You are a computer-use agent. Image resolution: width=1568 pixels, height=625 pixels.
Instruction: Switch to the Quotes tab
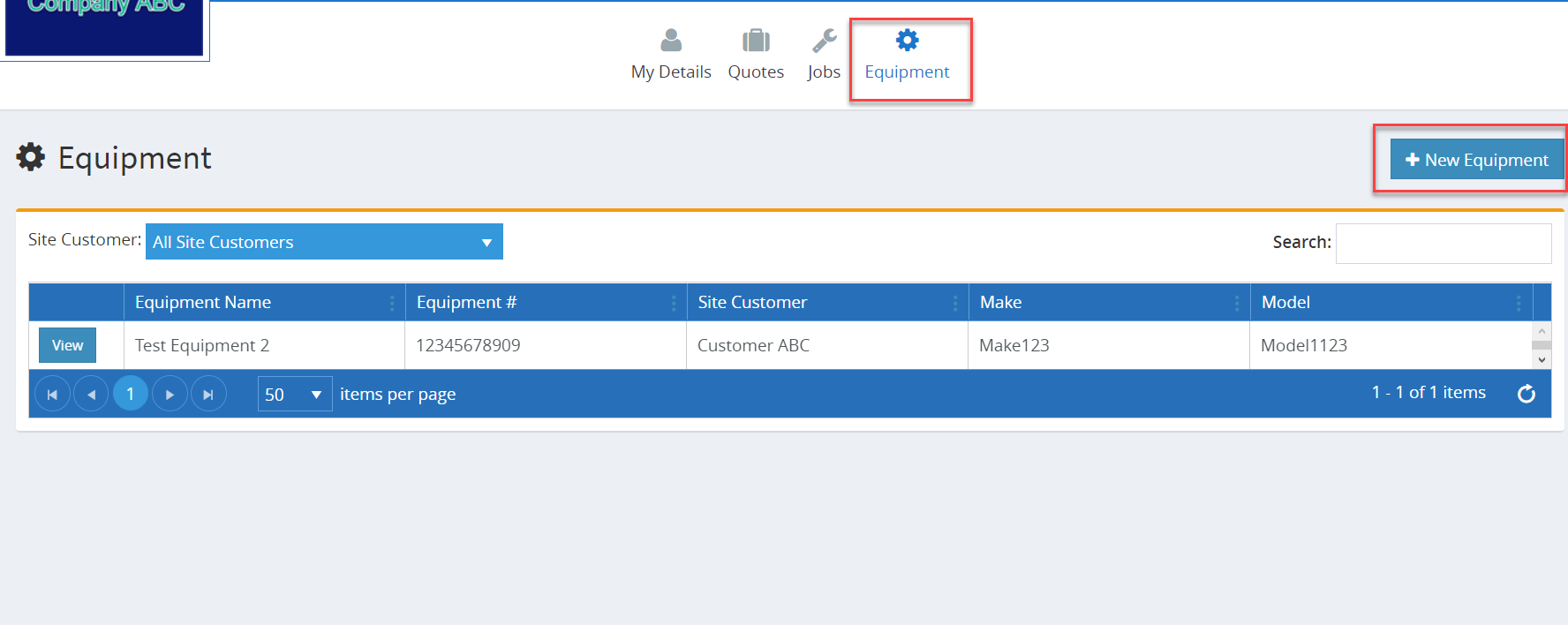click(756, 72)
